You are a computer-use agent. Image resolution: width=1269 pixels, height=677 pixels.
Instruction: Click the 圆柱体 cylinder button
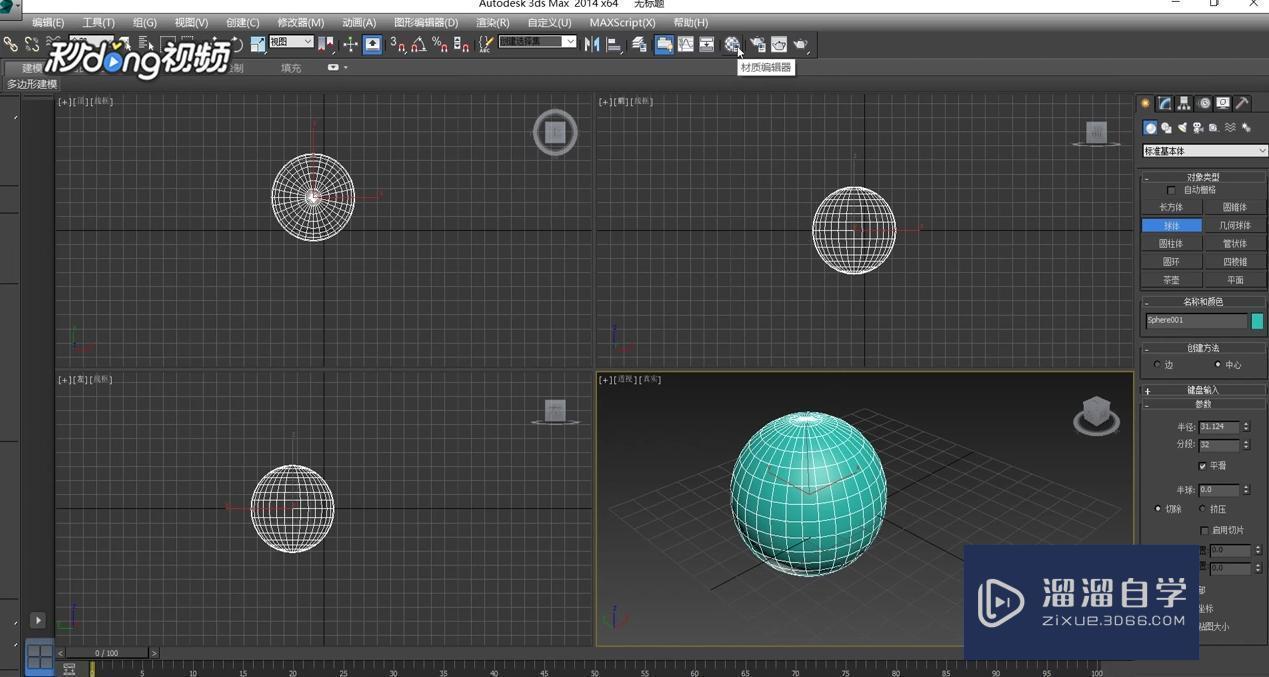tap(1172, 243)
